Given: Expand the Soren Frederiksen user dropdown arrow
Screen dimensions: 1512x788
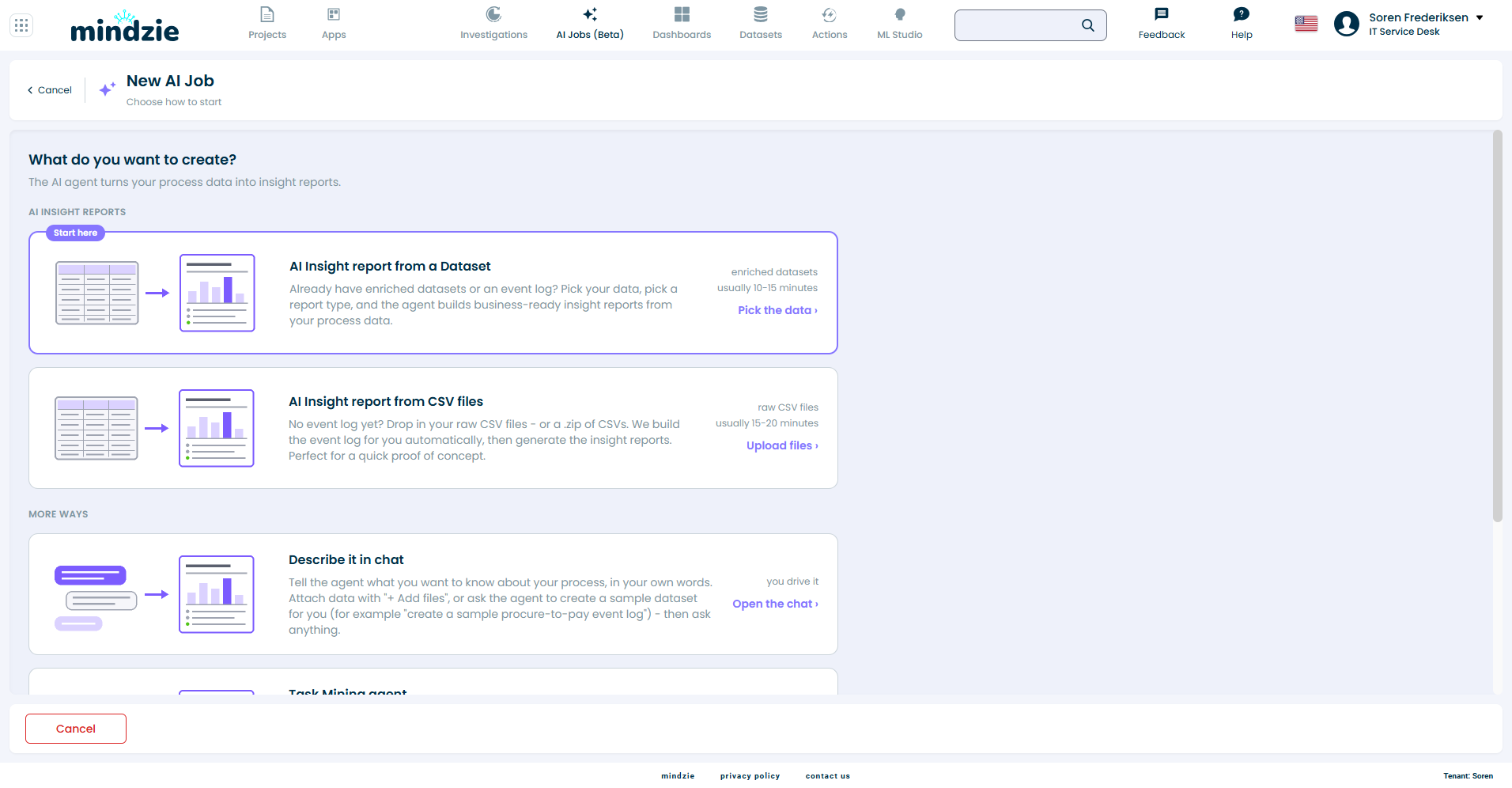Looking at the screenshot, I should (x=1480, y=17).
